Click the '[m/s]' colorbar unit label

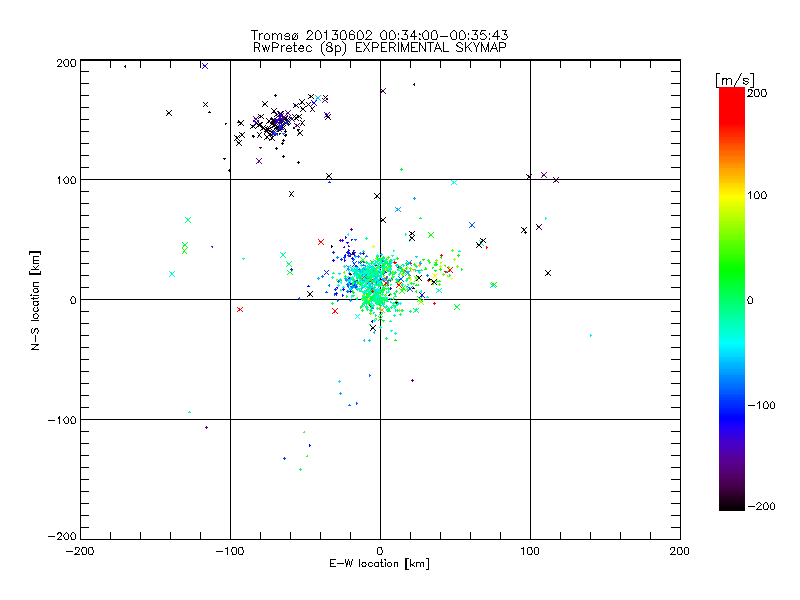point(735,81)
